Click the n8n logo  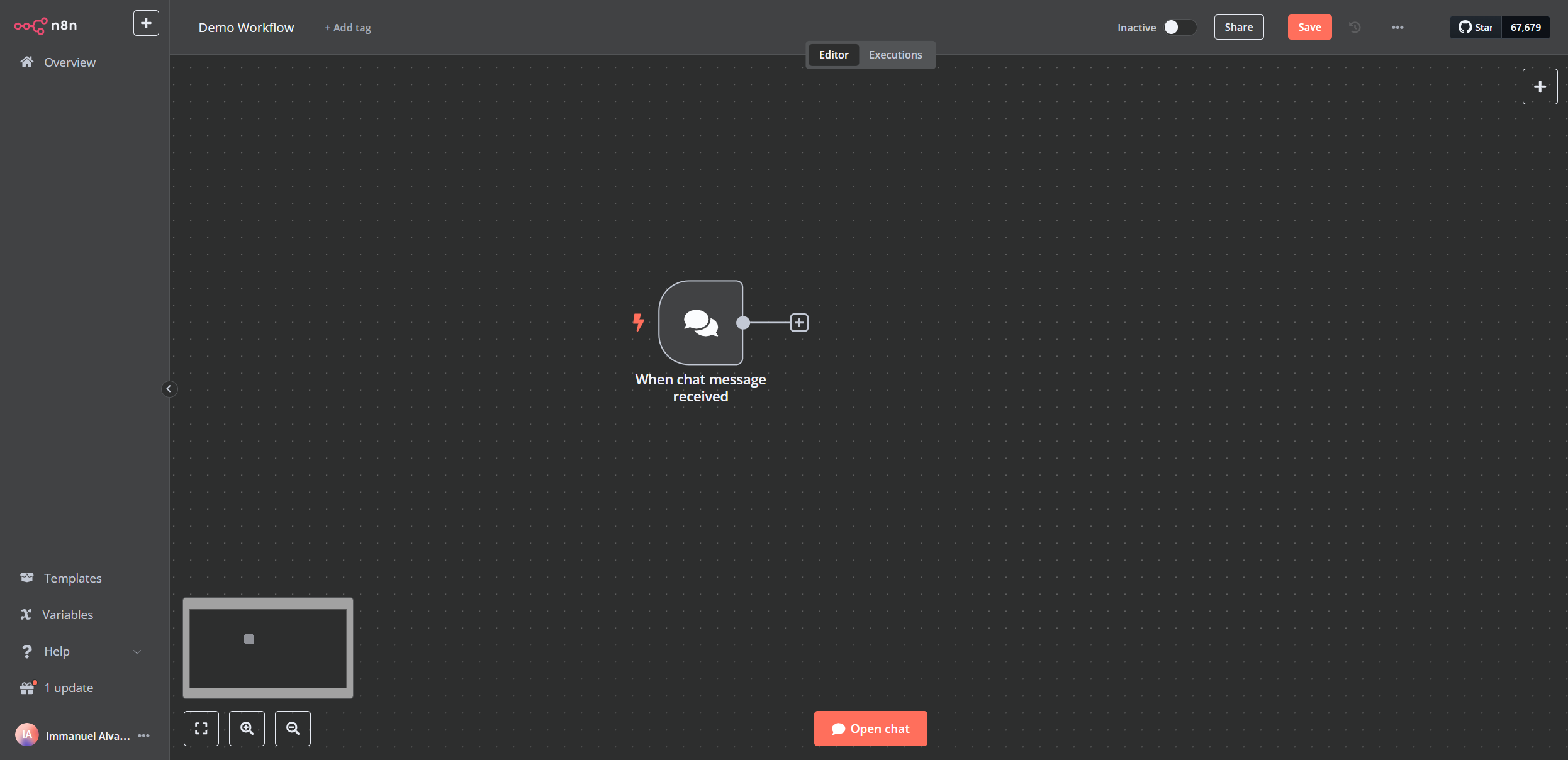point(46,25)
